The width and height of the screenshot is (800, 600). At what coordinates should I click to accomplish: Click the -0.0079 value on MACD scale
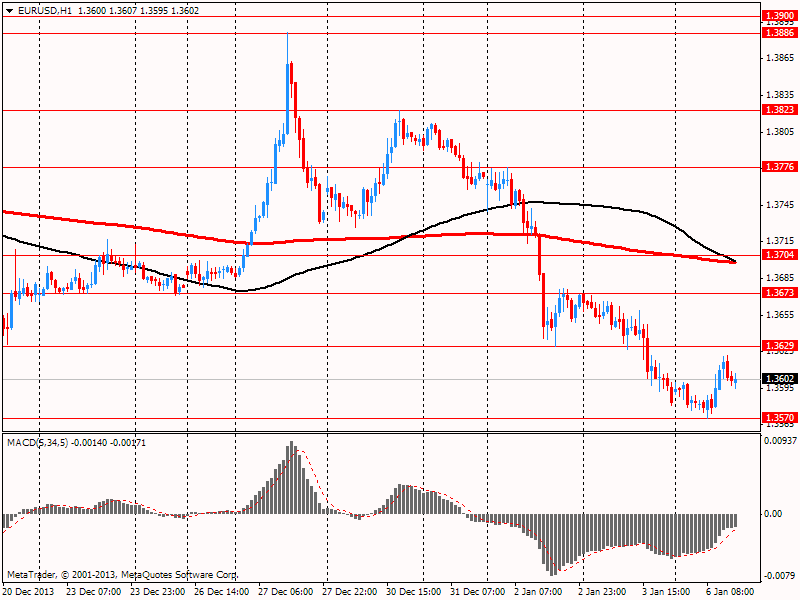point(780,576)
